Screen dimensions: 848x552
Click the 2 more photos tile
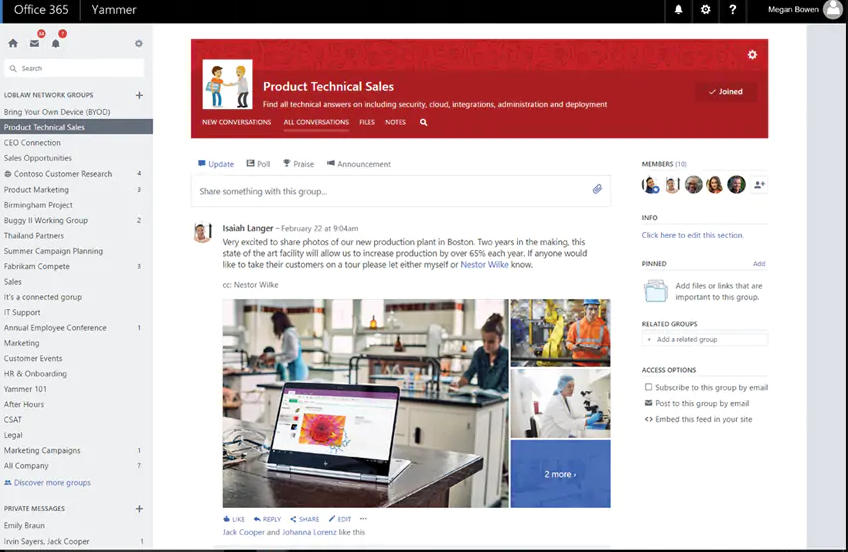pyautogui.click(x=560, y=474)
